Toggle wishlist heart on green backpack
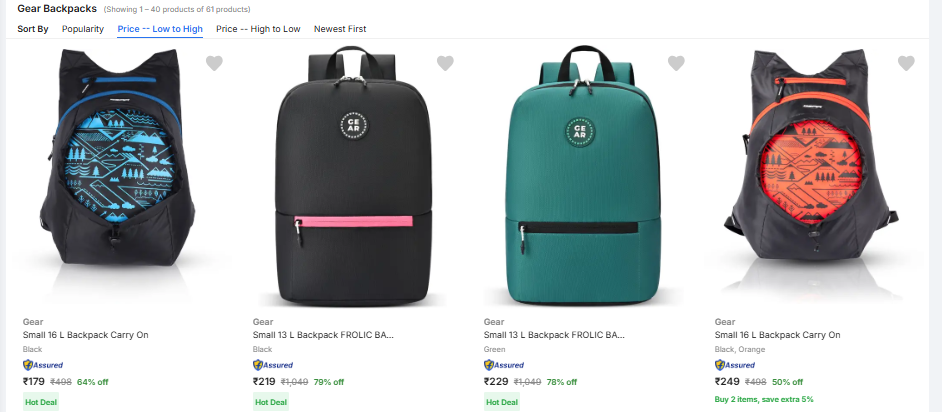Screen dimensions: 942x412 click(676, 63)
